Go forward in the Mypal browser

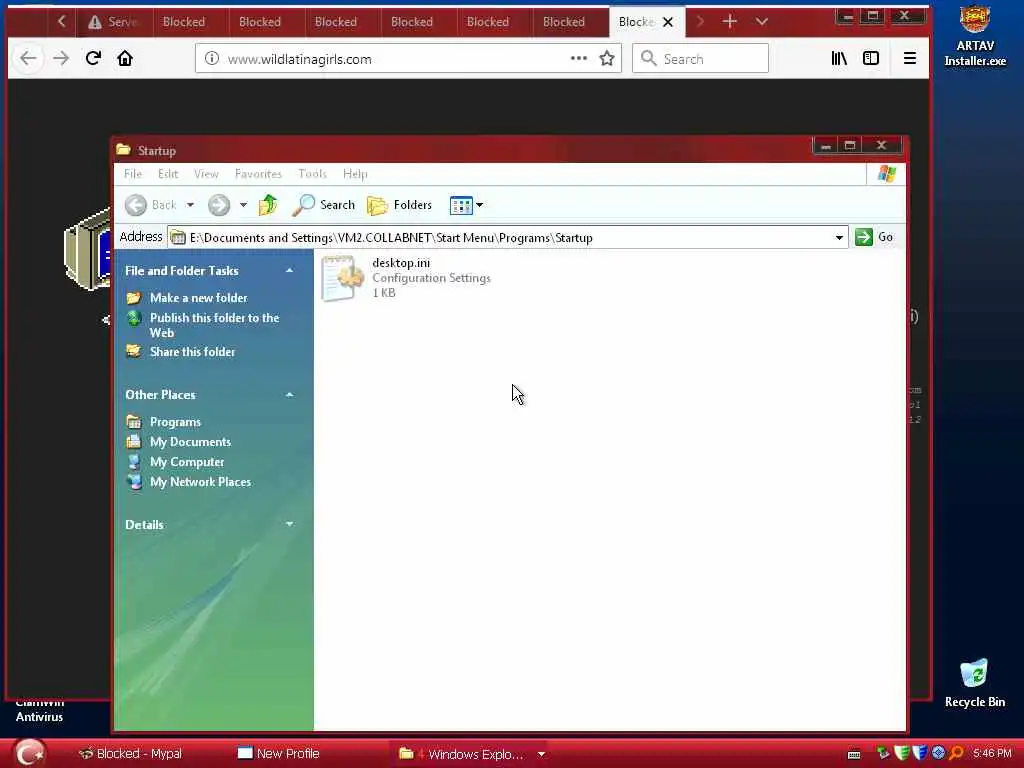point(61,59)
